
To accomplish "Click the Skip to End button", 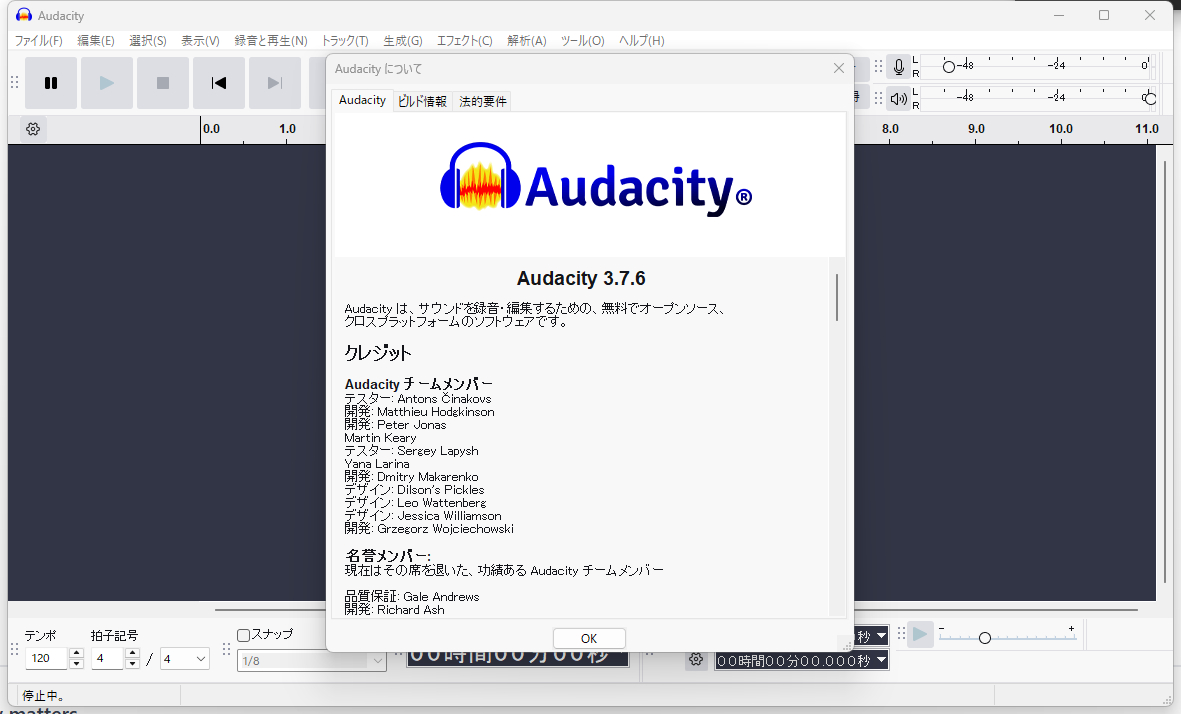I will [275, 83].
